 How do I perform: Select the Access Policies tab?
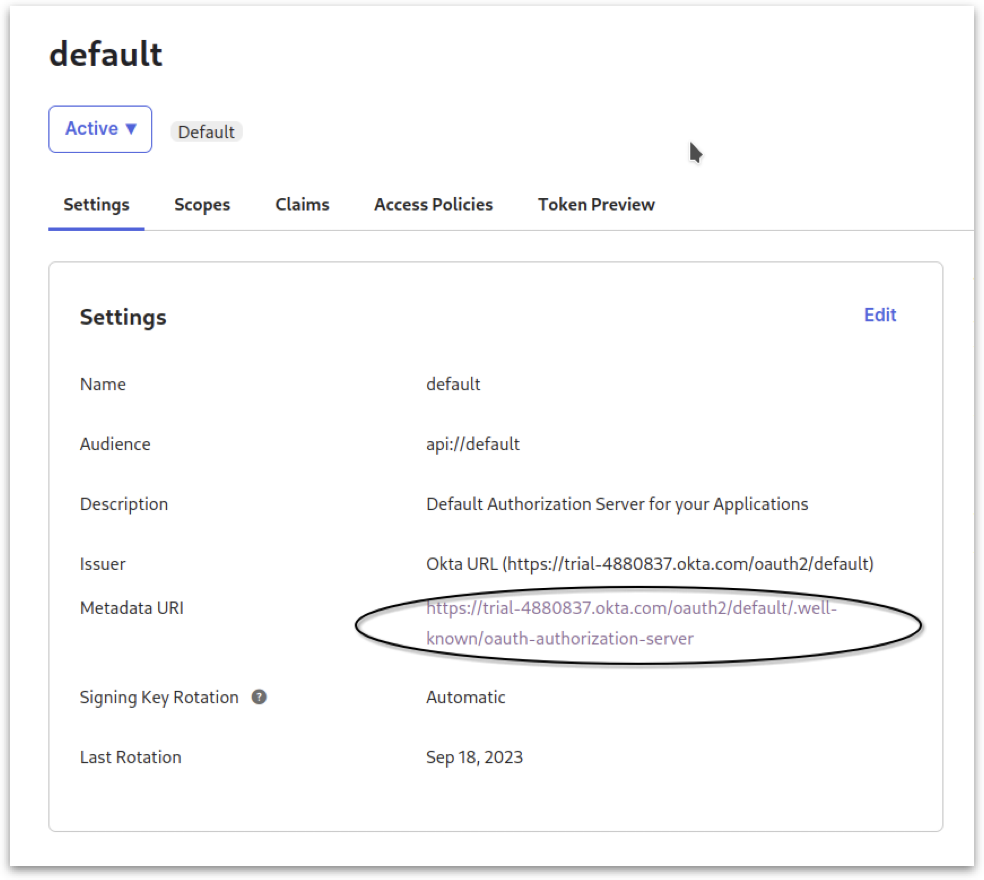click(433, 204)
